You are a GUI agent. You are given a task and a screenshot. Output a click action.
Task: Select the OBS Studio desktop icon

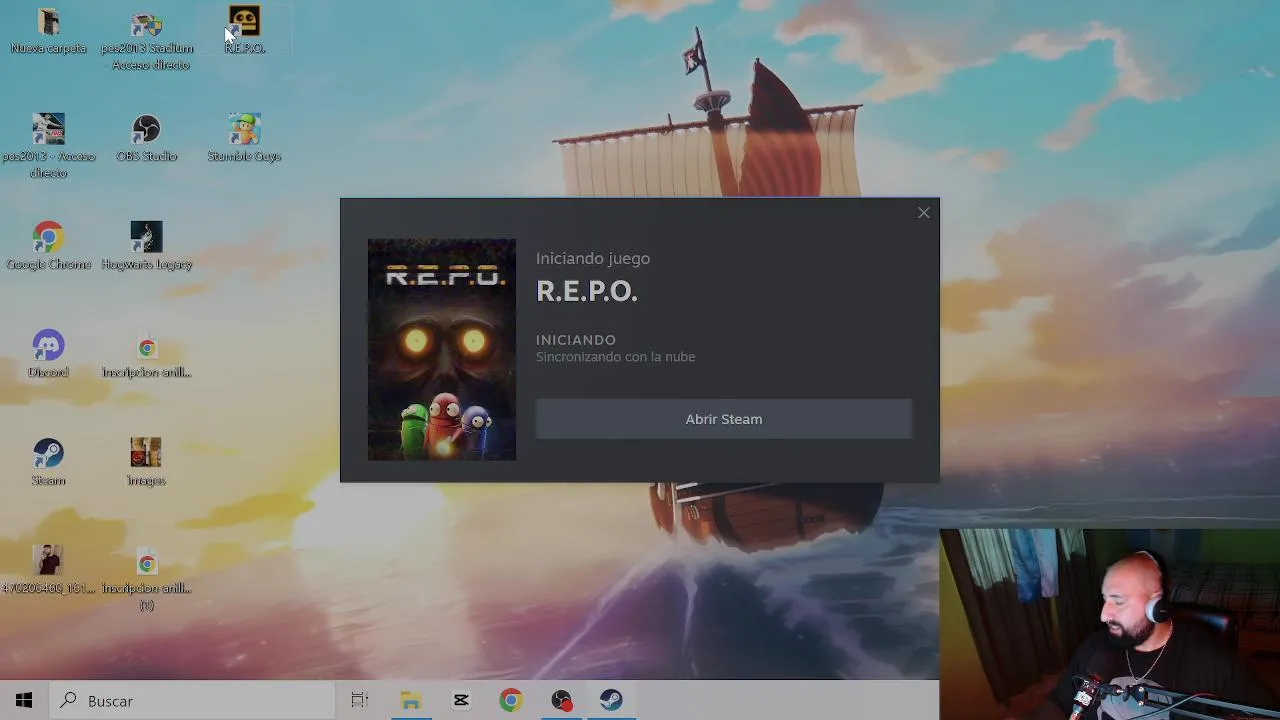[146, 138]
